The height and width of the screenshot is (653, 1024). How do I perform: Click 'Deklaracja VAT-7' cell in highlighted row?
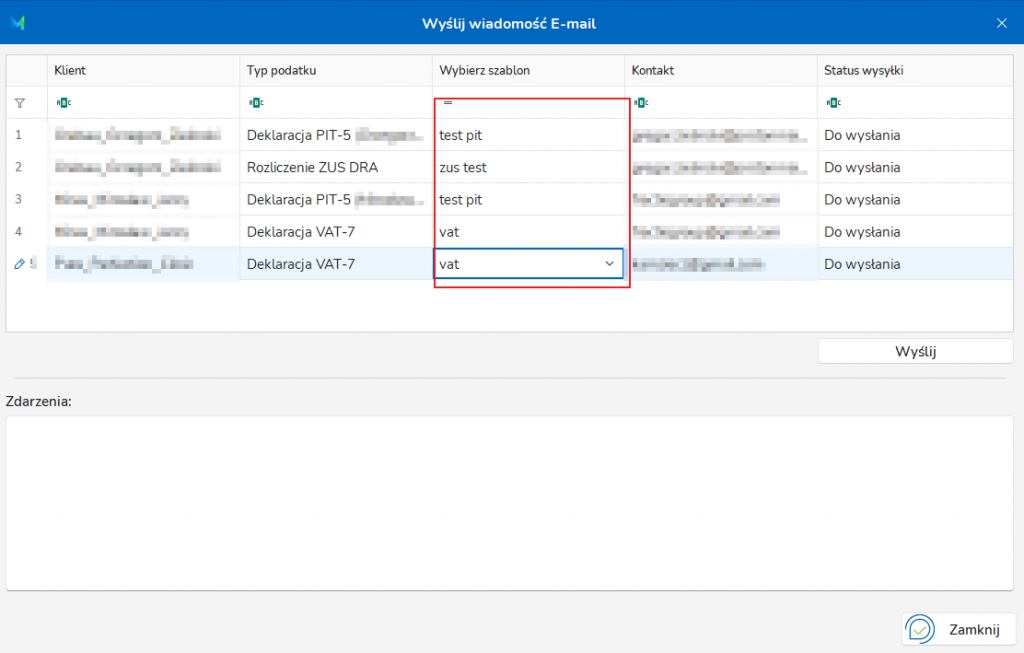336,264
